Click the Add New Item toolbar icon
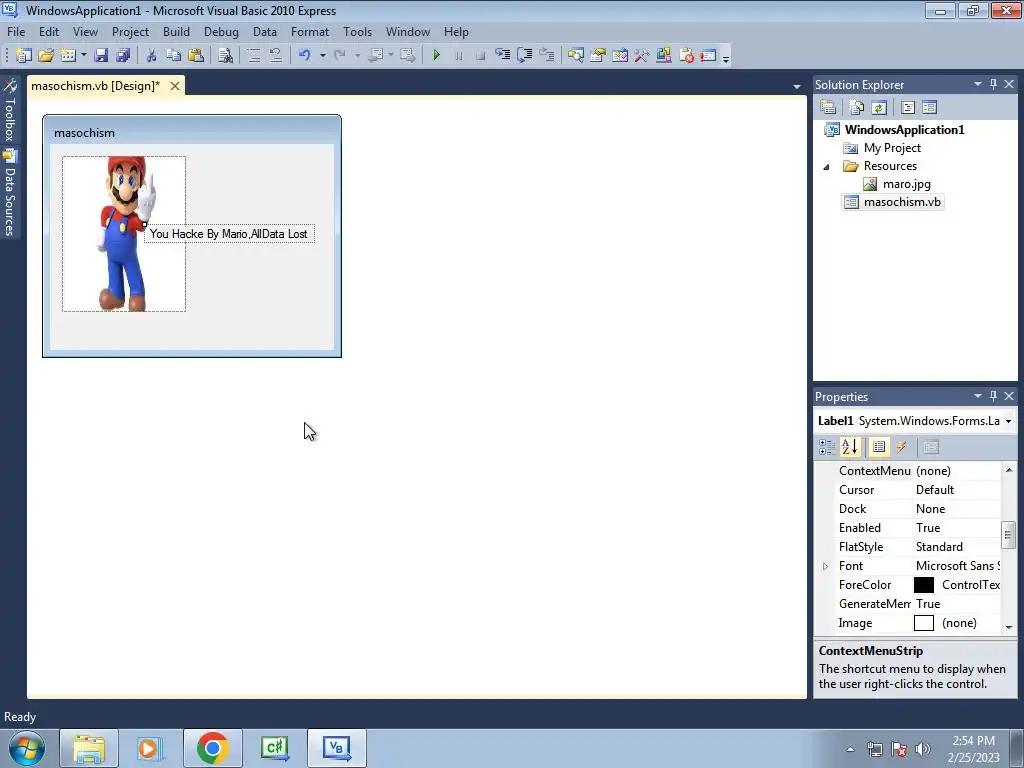The height and width of the screenshot is (768, 1024). pos(68,56)
